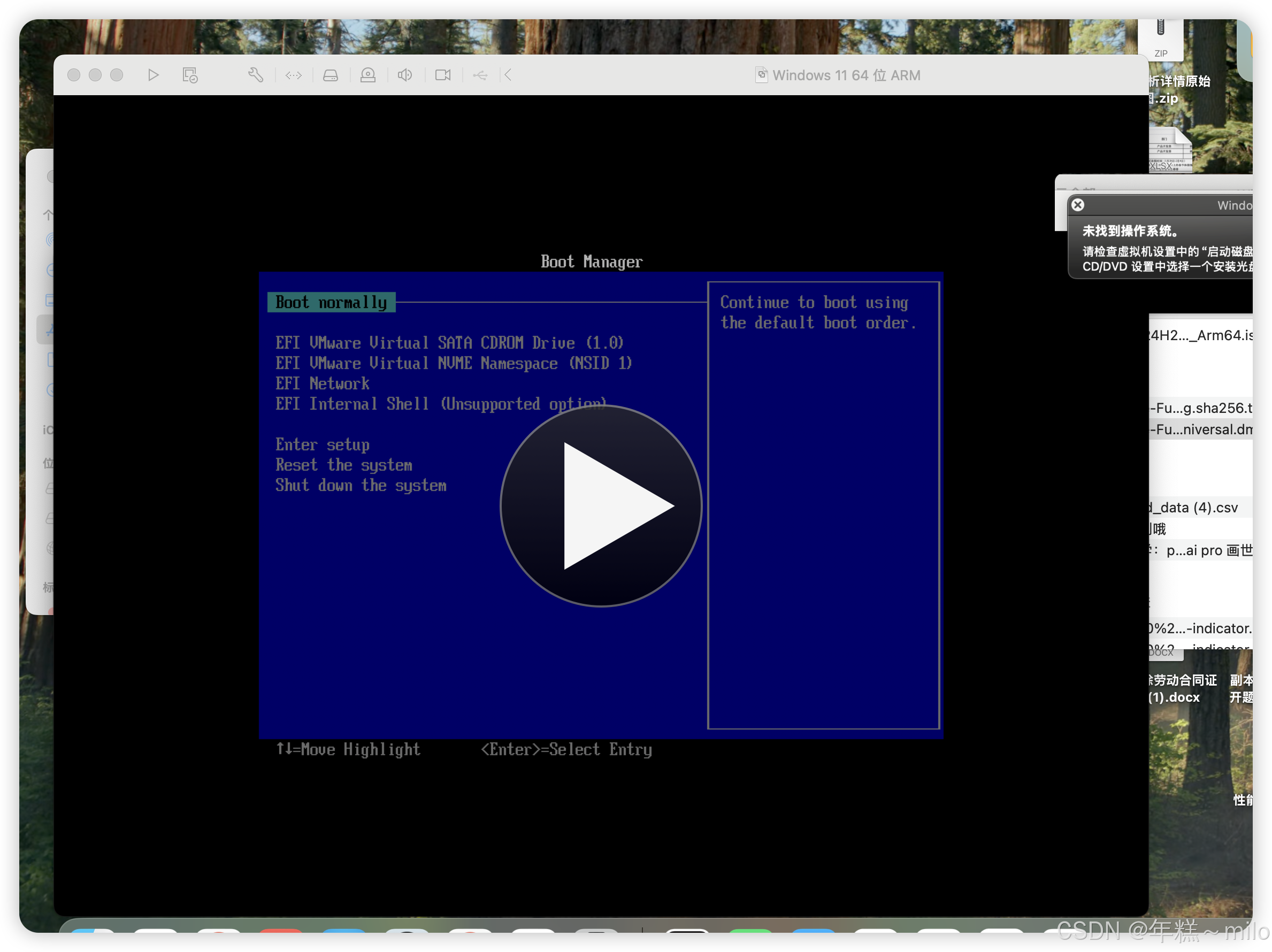Collapse toolbar with the left chevron

(508, 75)
